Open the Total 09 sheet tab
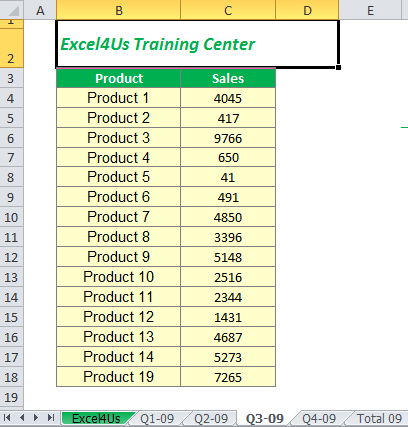This screenshot has height=427, width=408. tap(379, 418)
